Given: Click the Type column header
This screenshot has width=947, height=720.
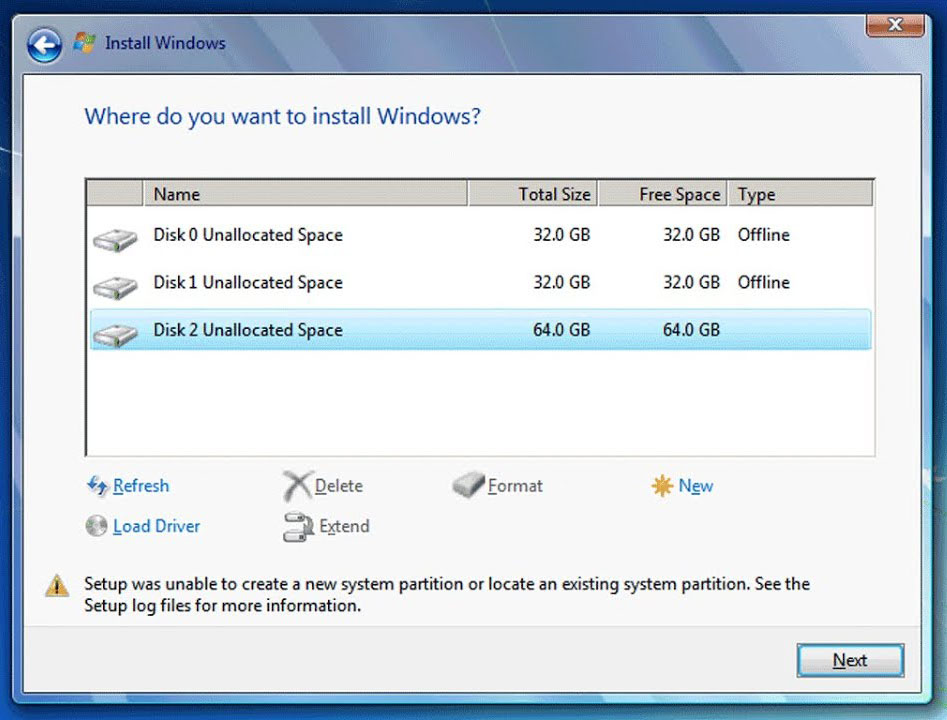Looking at the screenshot, I should pyautogui.click(x=756, y=193).
